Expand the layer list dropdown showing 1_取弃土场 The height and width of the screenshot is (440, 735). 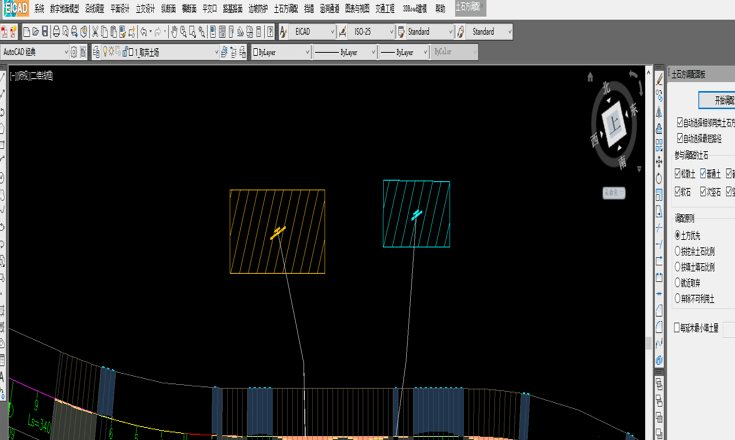(216, 52)
